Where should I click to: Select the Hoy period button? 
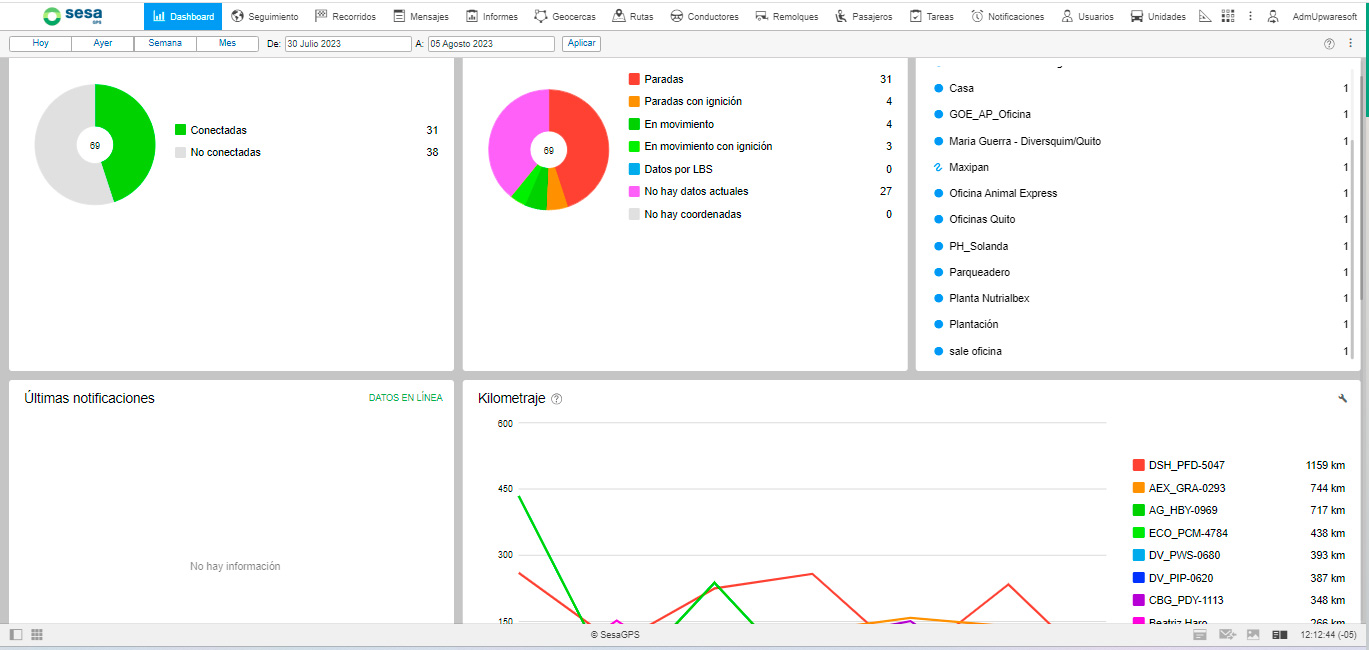click(x=41, y=44)
